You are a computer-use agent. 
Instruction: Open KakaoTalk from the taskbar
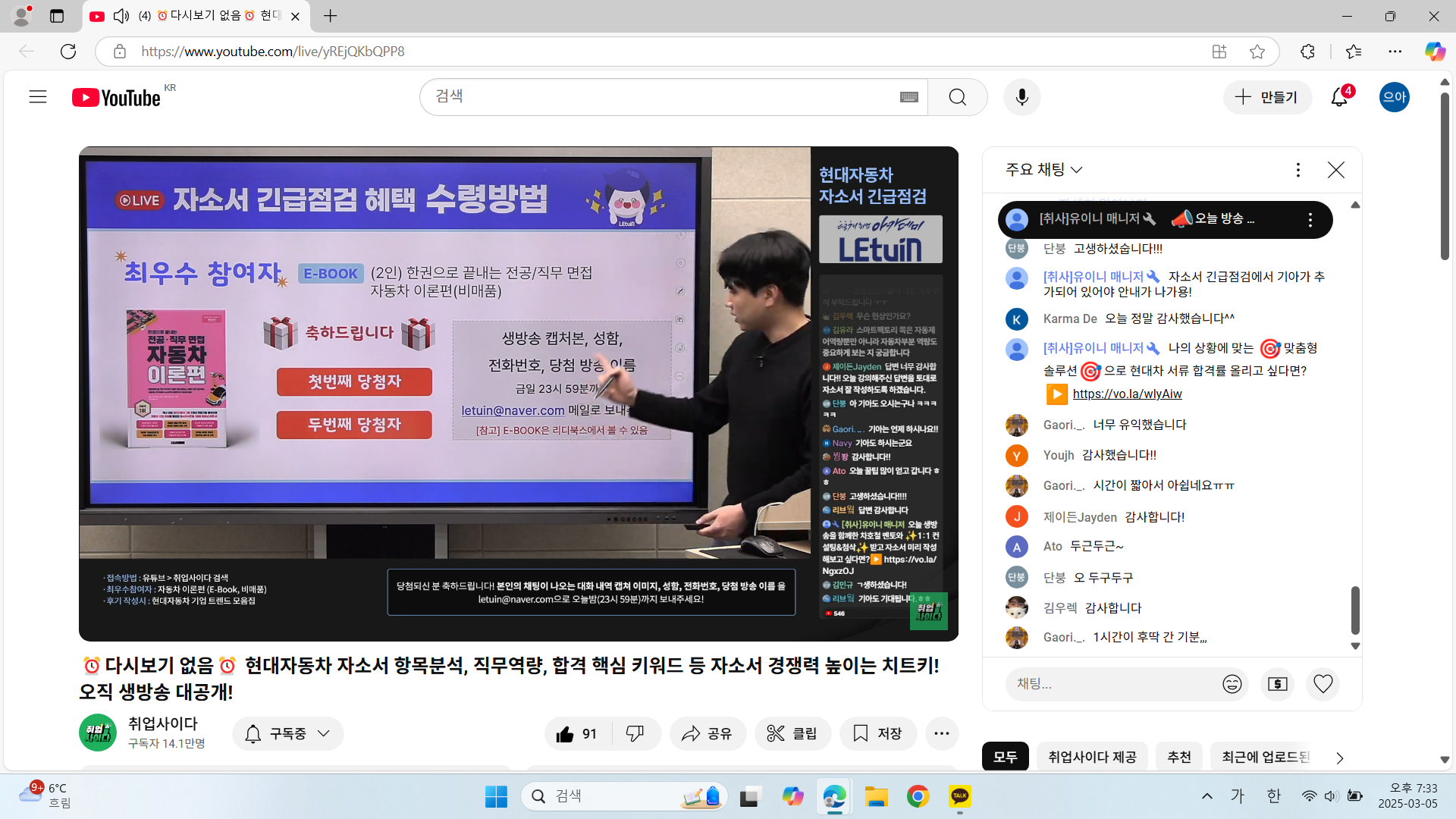pos(960,797)
